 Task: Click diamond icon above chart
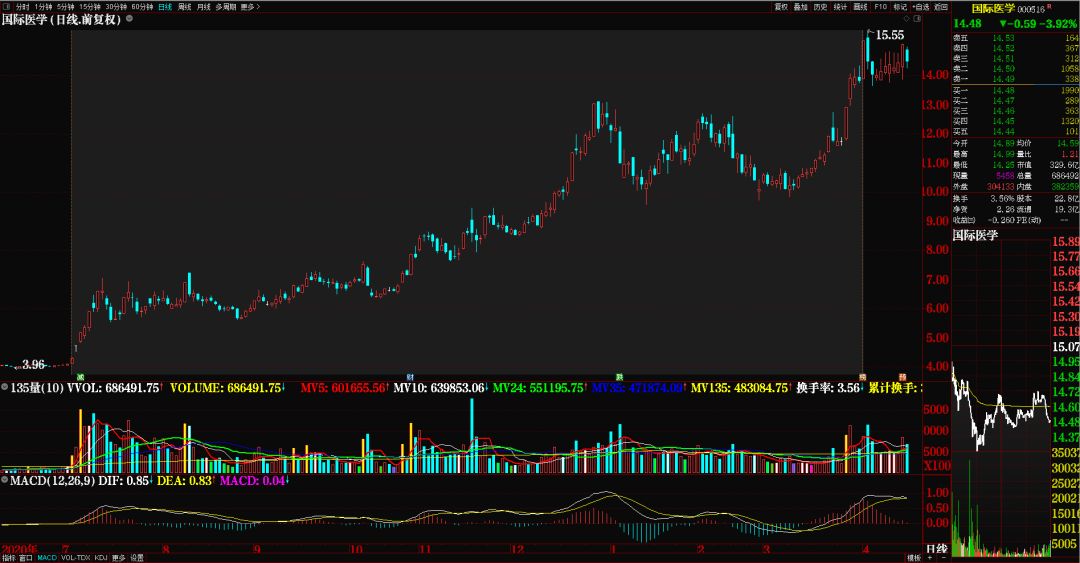(x=906, y=19)
